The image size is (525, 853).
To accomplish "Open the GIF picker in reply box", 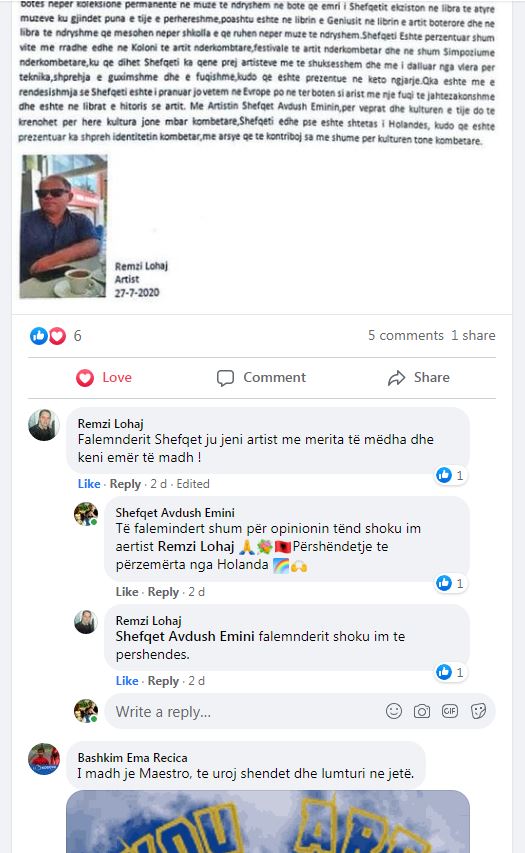I will (449, 711).
